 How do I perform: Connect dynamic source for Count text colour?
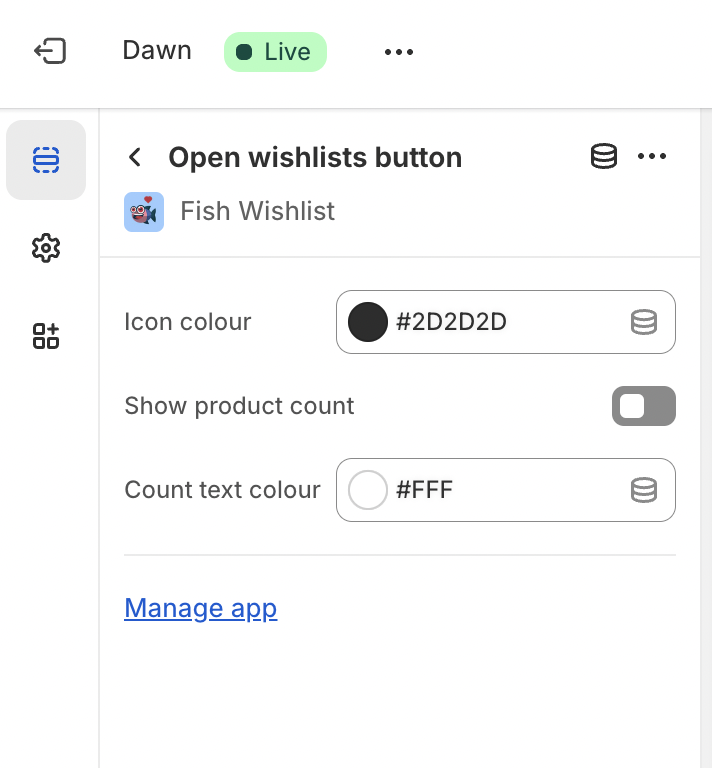pos(644,490)
